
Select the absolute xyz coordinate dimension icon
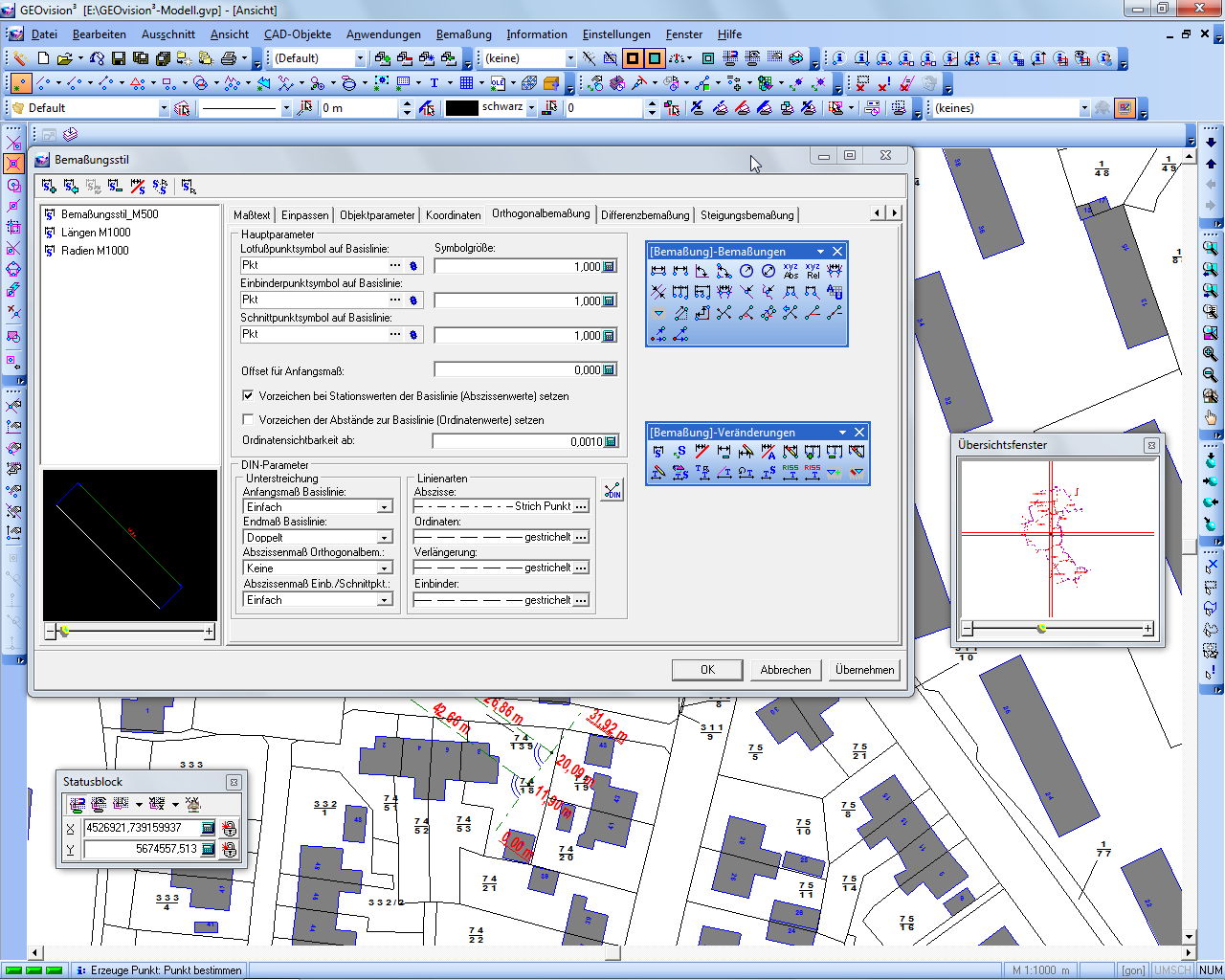click(x=791, y=271)
